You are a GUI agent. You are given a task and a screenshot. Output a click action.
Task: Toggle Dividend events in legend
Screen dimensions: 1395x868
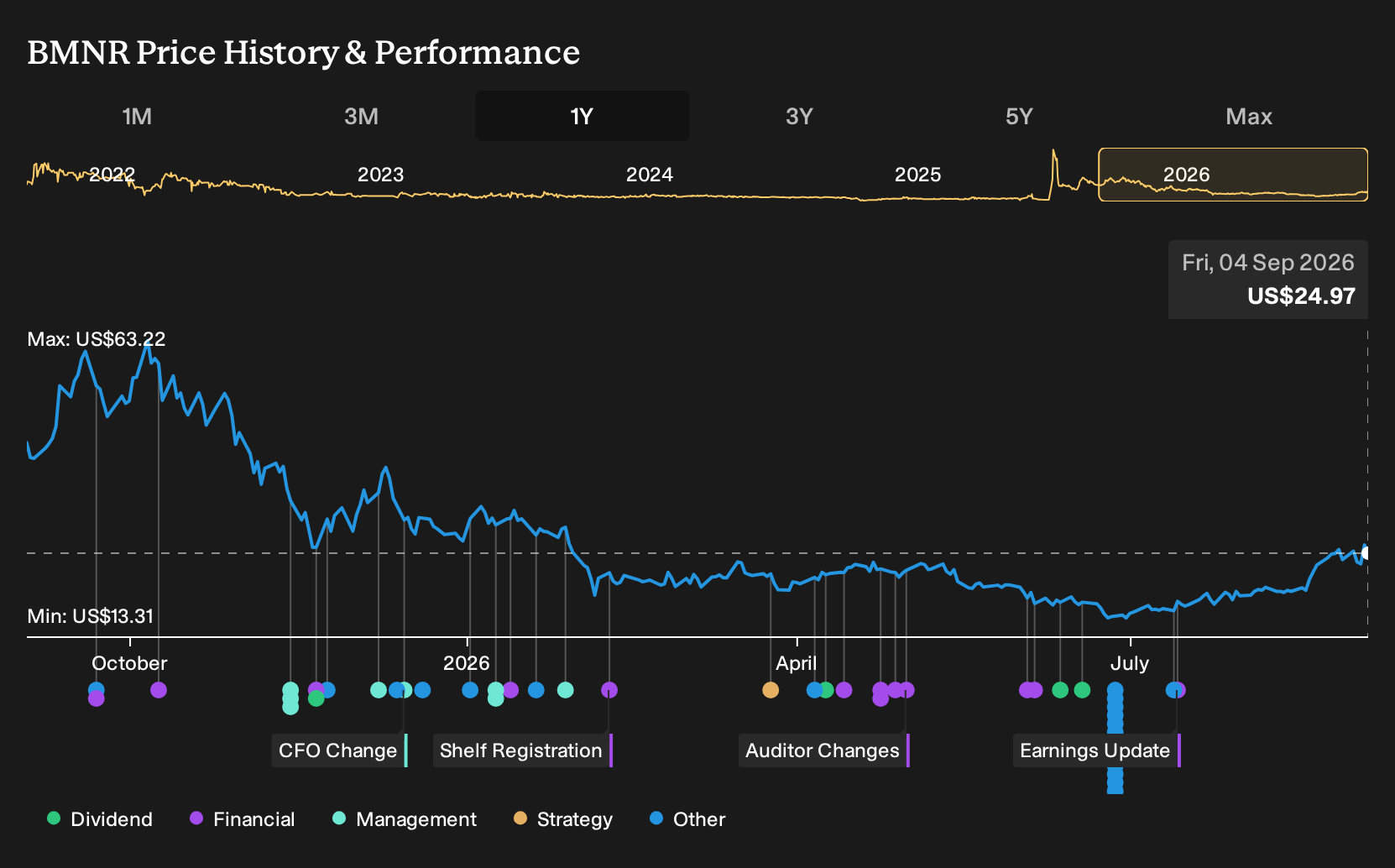pos(100,819)
